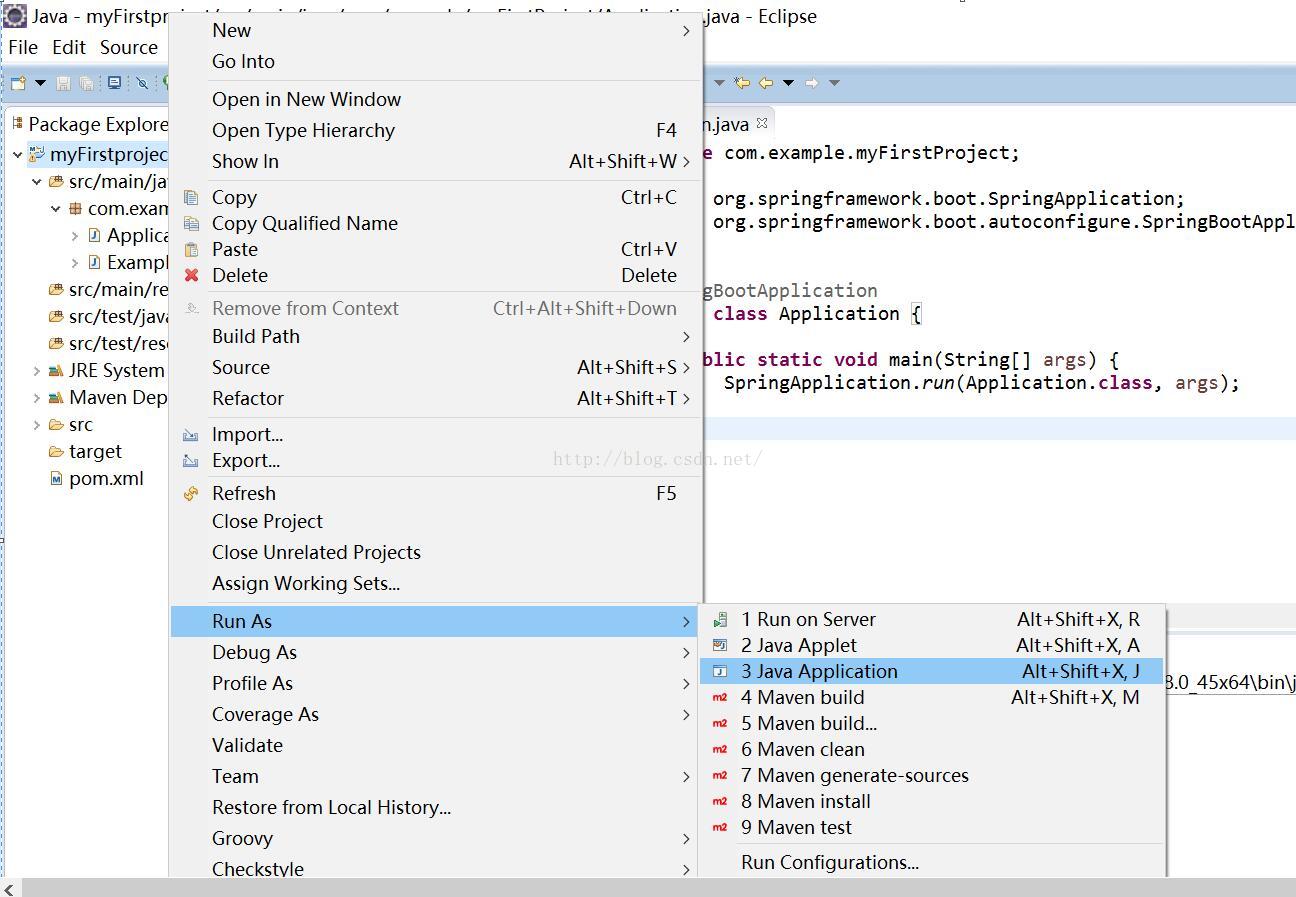Click Copy in the context menu
The image size is (1296, 897).
click(x=436, y=197)
